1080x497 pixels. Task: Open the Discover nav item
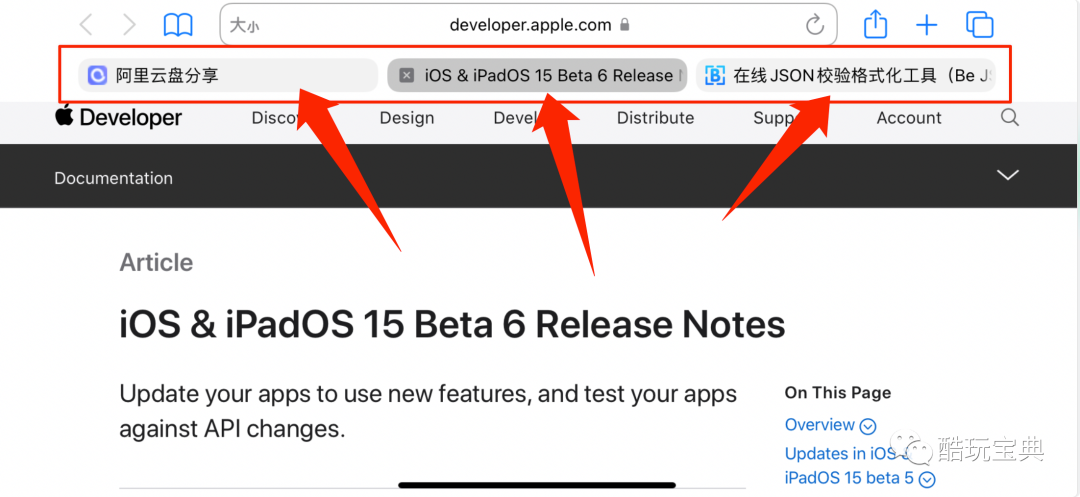277,118
